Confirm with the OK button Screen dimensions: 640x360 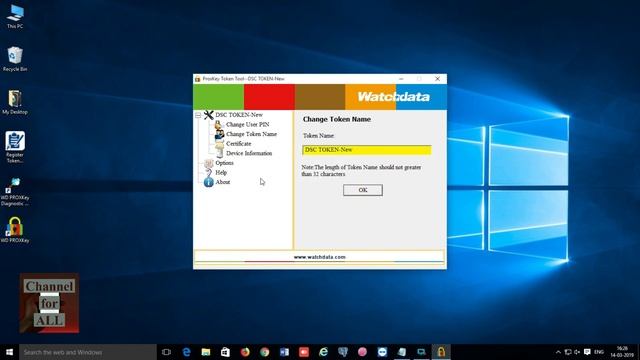click(362, 190)
